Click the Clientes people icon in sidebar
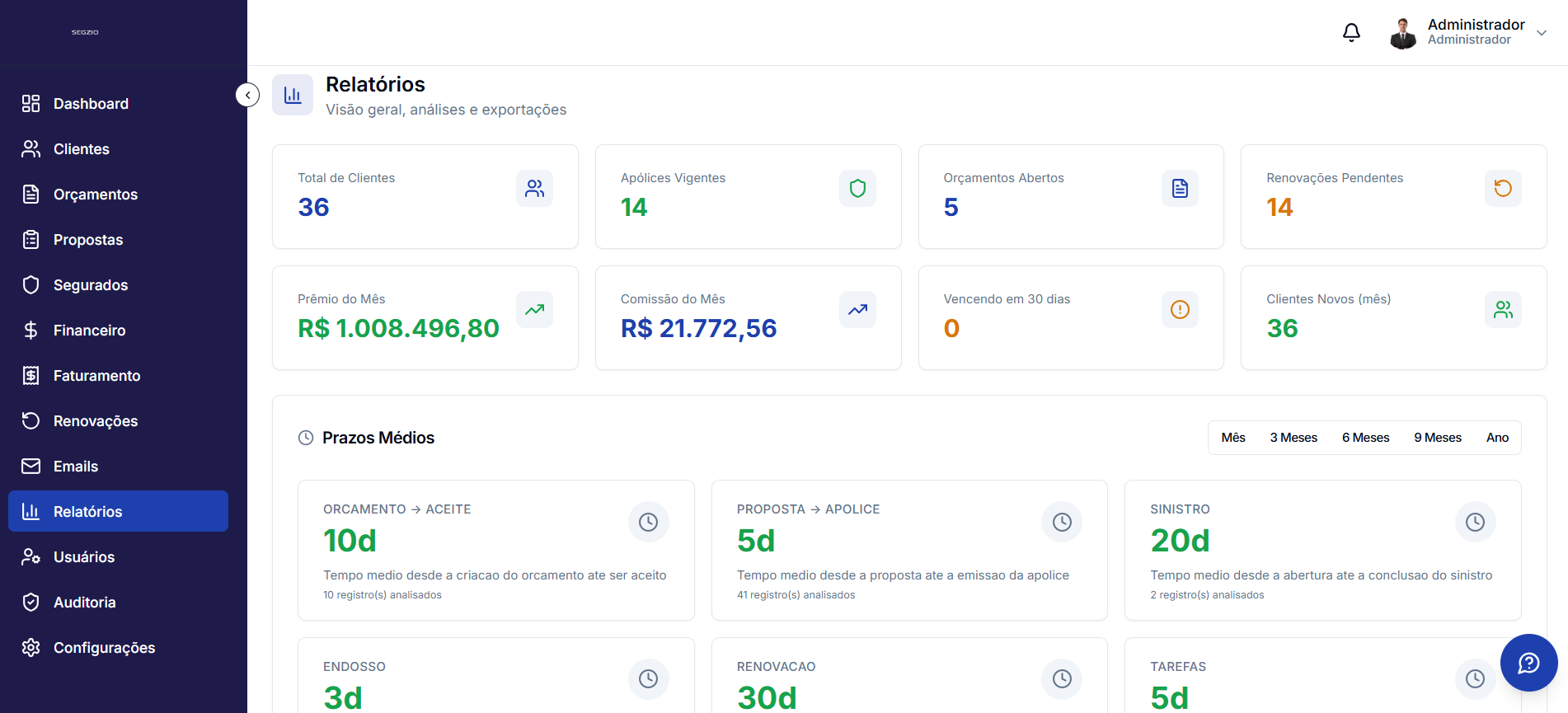Screen dimensions: 1568x713 coord(31,148)
